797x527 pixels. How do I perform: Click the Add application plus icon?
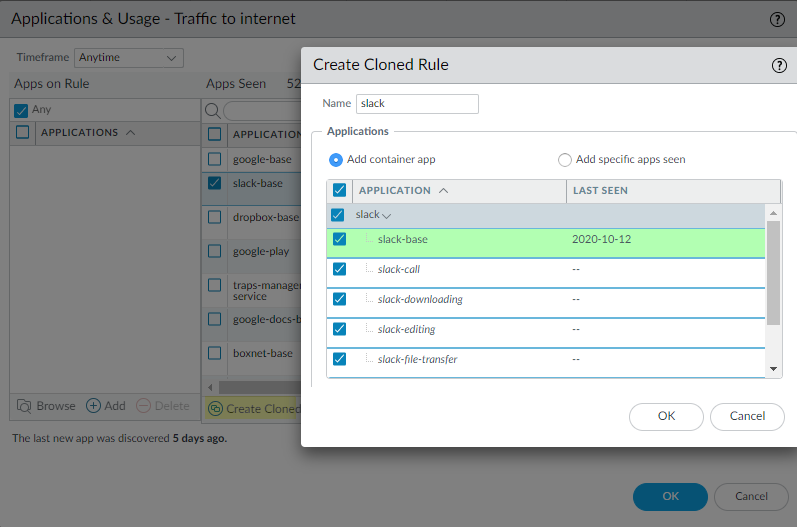[x=93, y=406]
